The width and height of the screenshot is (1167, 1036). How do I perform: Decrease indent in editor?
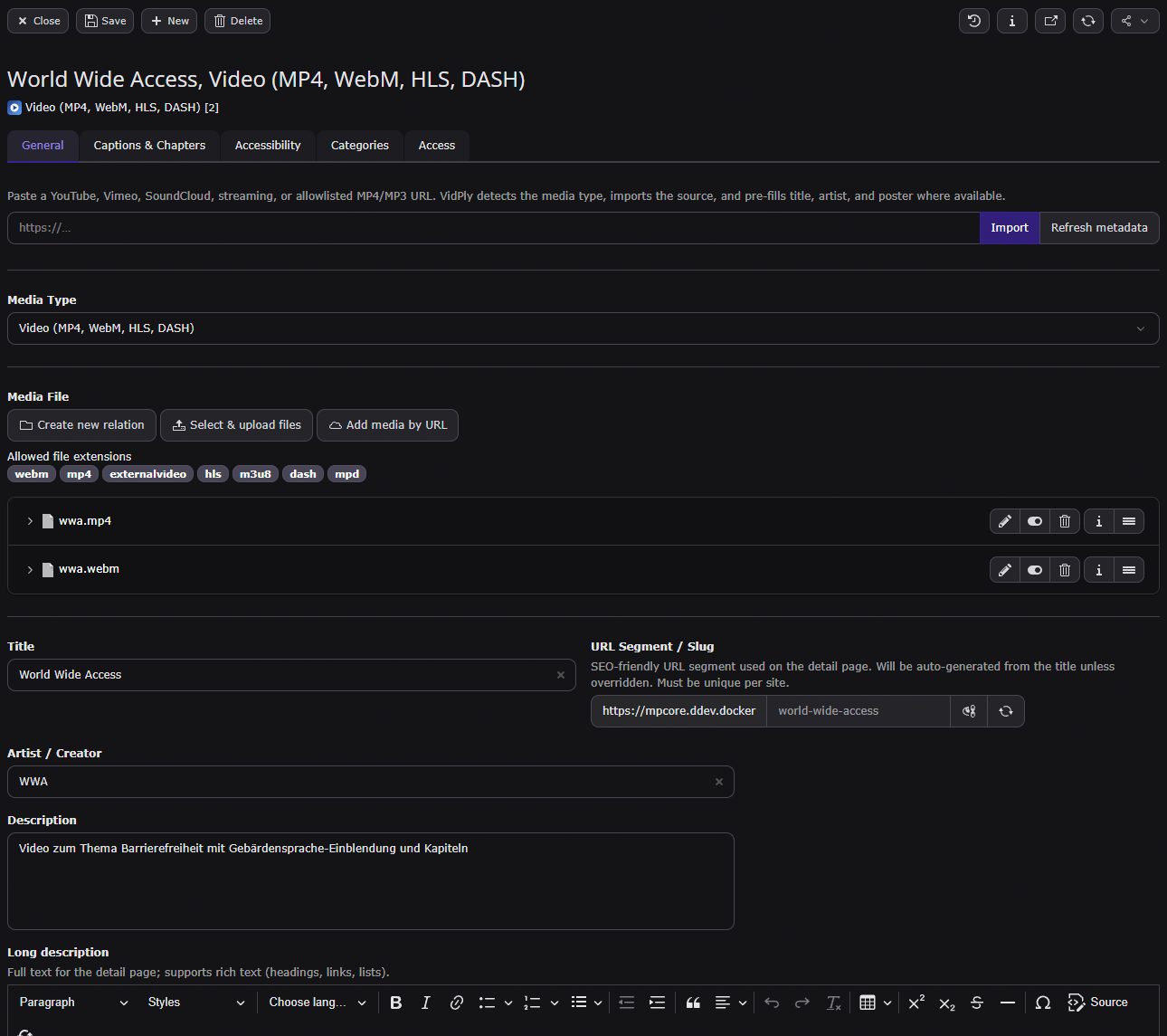tap(627, 1003)
